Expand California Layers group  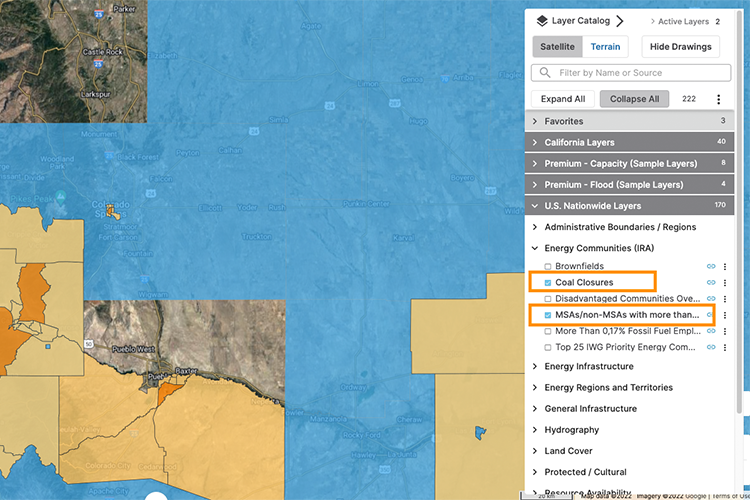coord(629,142)
